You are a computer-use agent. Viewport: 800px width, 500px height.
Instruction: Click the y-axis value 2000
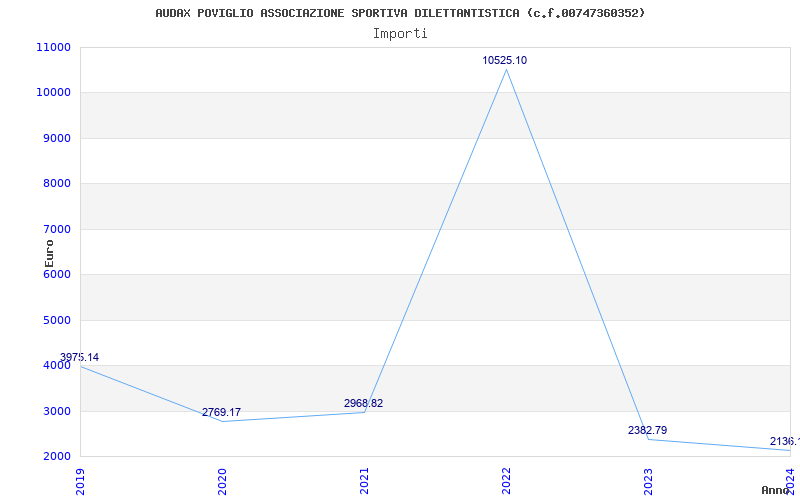tap(55, 457)
